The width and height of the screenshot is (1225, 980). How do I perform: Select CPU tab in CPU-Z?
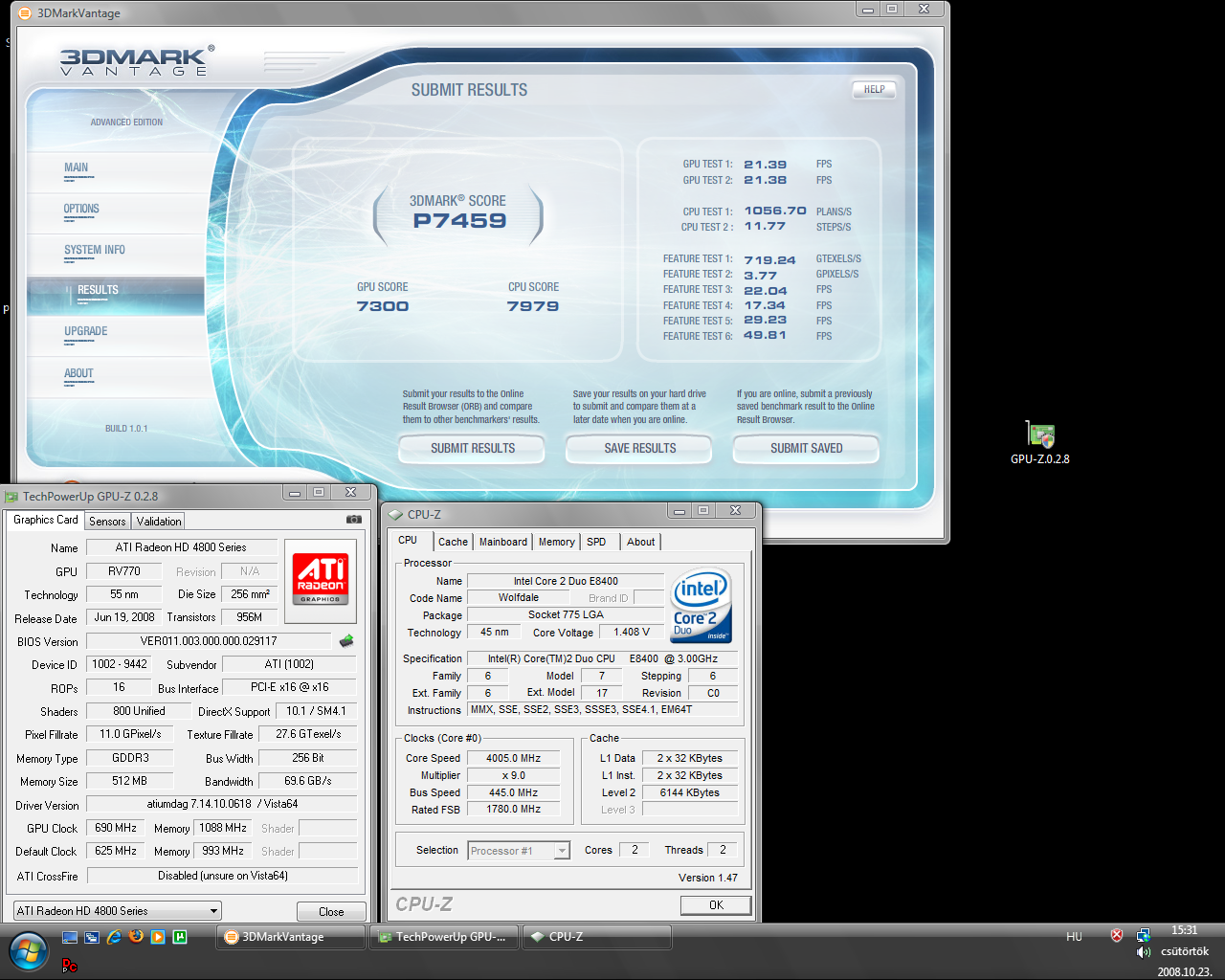(409, 540)
